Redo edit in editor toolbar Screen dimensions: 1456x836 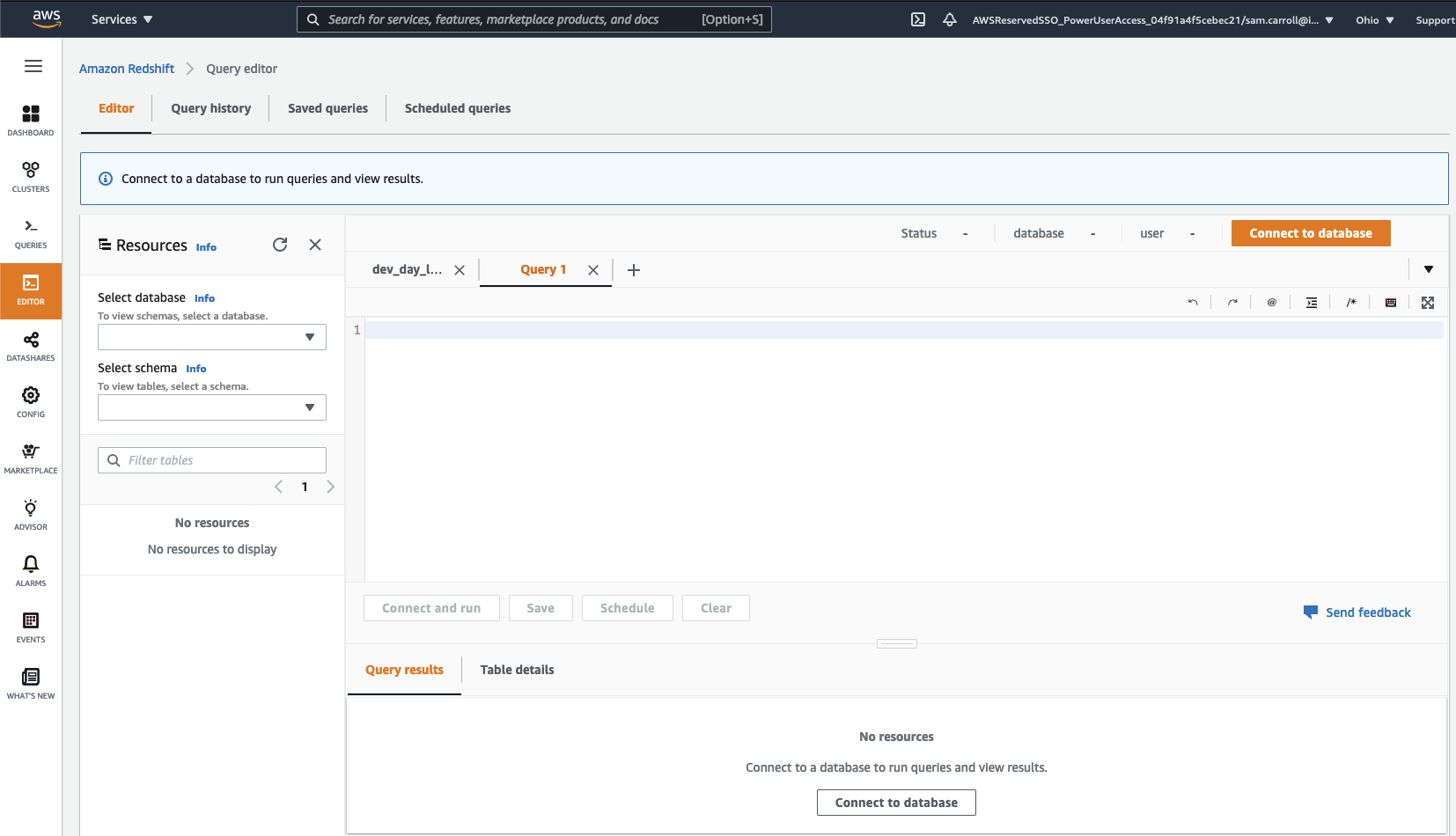point(1232,303)
